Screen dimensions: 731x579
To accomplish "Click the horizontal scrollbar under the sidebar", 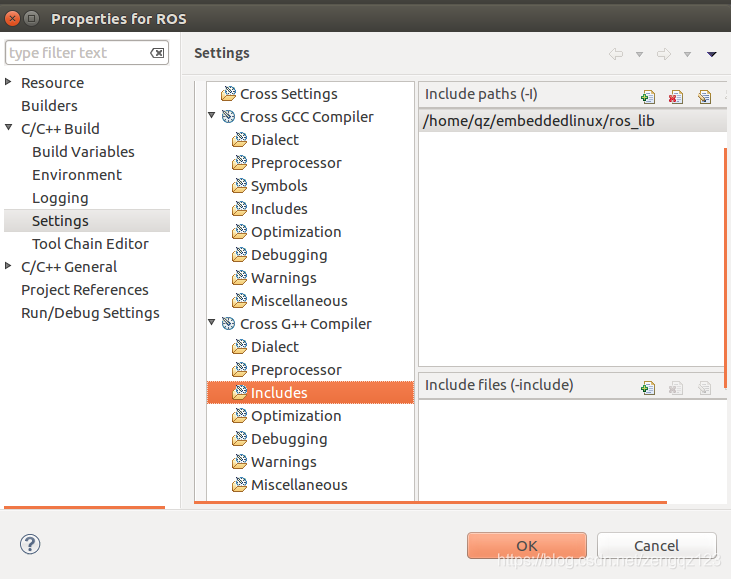I will [x=84, y=507].
